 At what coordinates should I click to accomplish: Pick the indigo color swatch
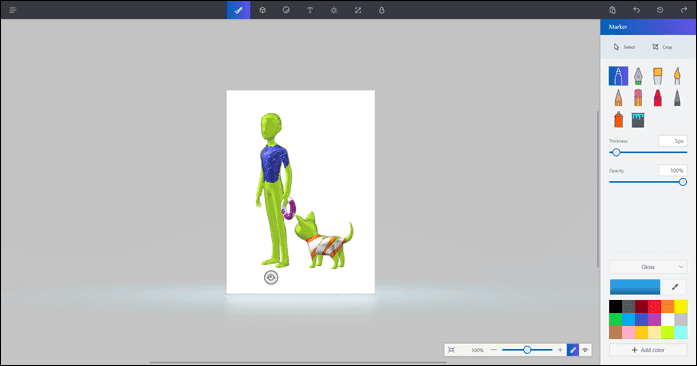click(641, 319)
